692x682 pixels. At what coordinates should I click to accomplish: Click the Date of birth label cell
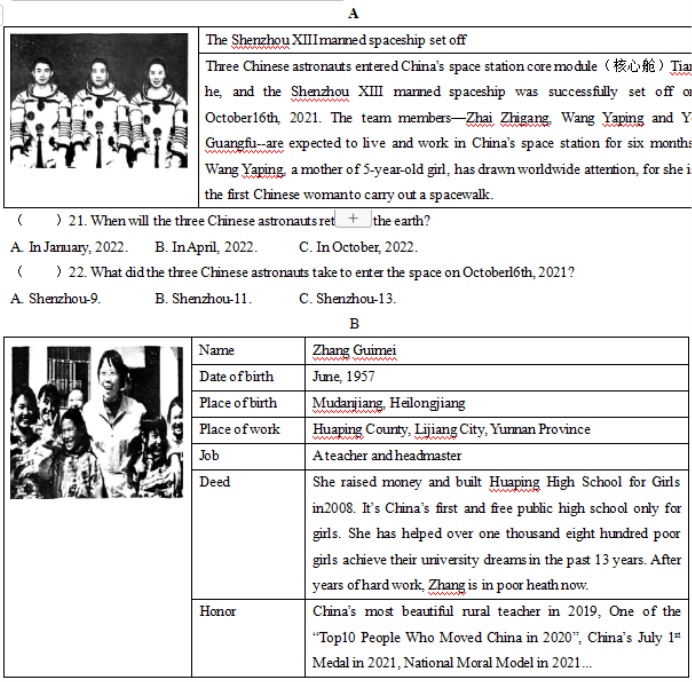point(236,377)
